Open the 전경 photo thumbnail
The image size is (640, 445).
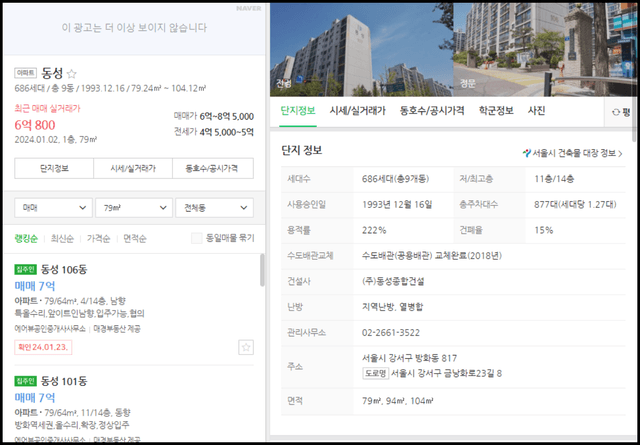(x=362, y=50)
